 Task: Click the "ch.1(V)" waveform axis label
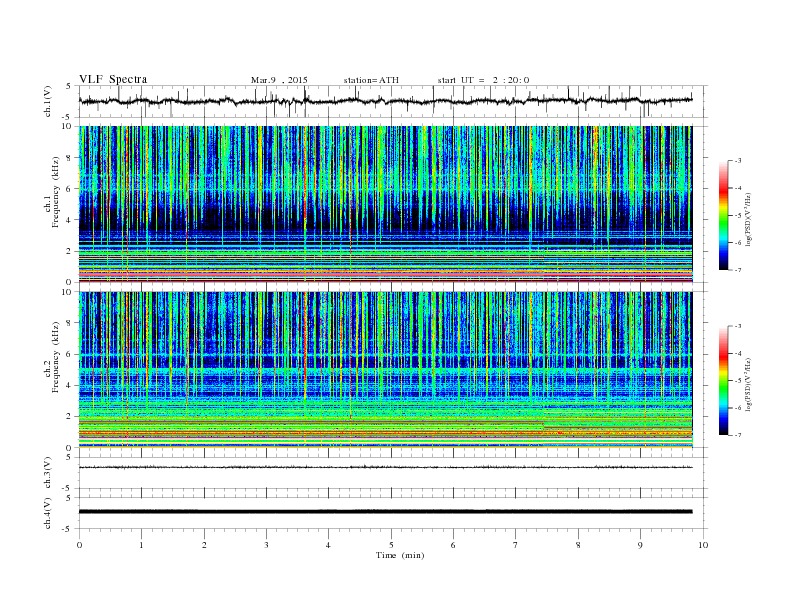pyautogui.click(x=48, y=101)
